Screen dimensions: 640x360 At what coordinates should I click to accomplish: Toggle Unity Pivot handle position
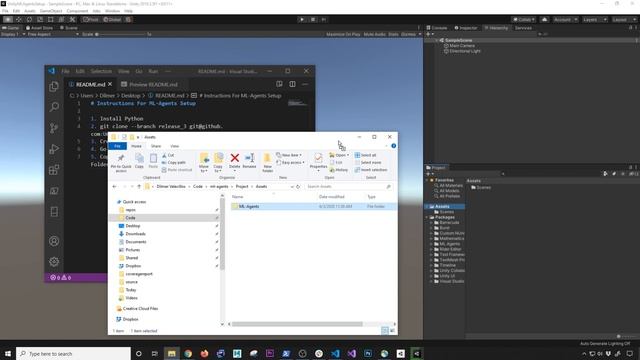pos(91,20)
